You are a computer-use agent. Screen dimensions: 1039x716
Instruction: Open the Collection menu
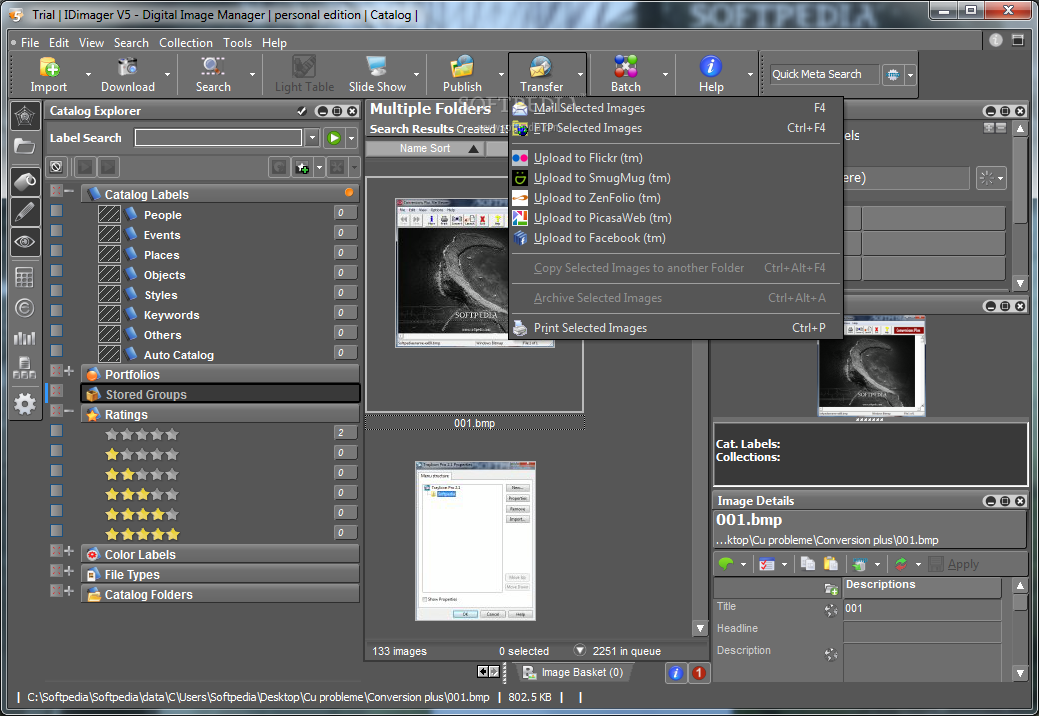[186, 42]
